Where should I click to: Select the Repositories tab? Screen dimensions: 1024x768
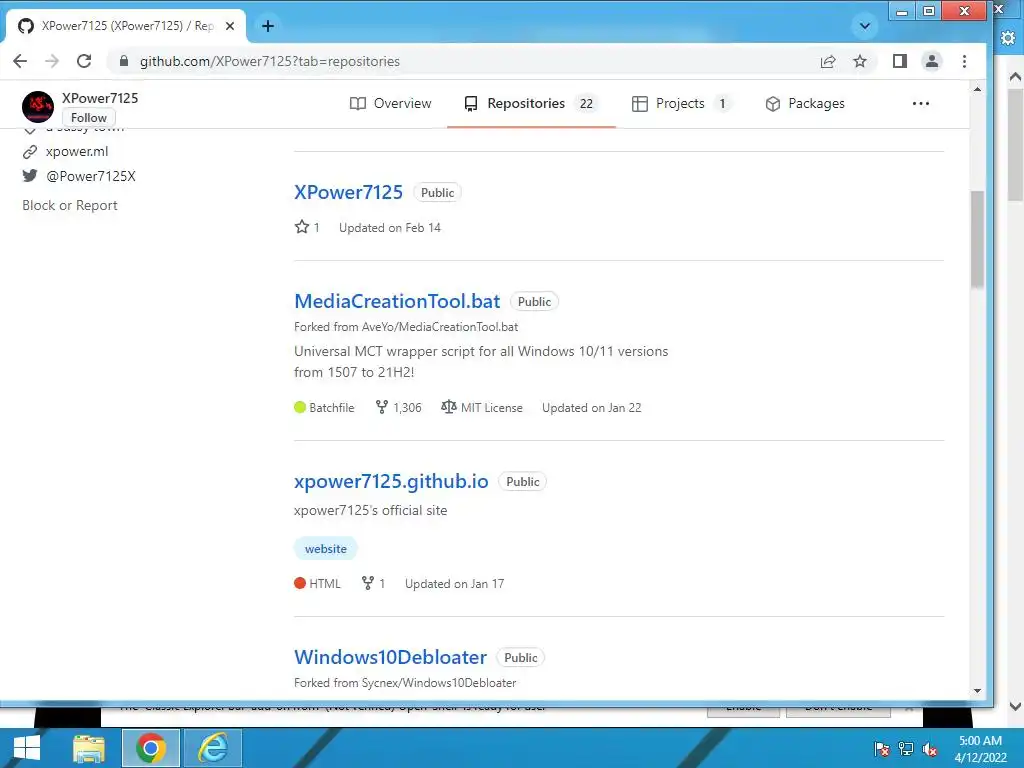(x=531, y=103)
